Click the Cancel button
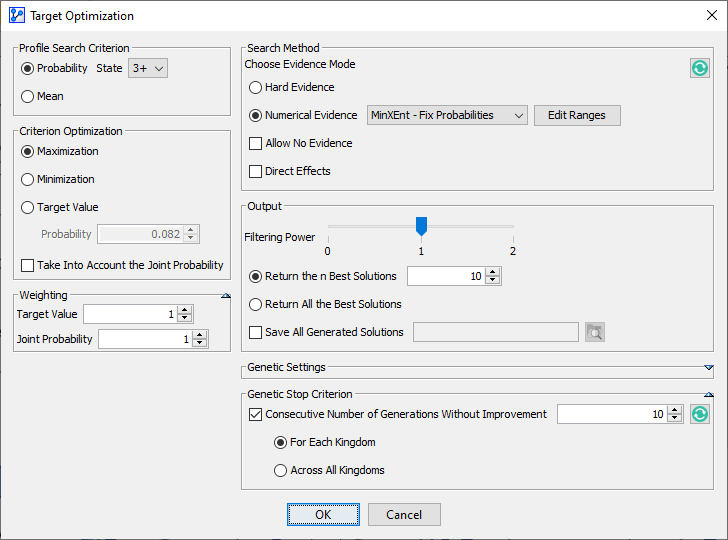The width and height of the screenshot is (728, 540). (x=404, y=514)
